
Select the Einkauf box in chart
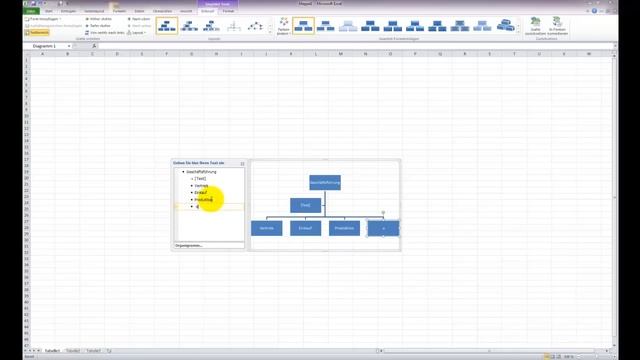(x=305, y=228)
